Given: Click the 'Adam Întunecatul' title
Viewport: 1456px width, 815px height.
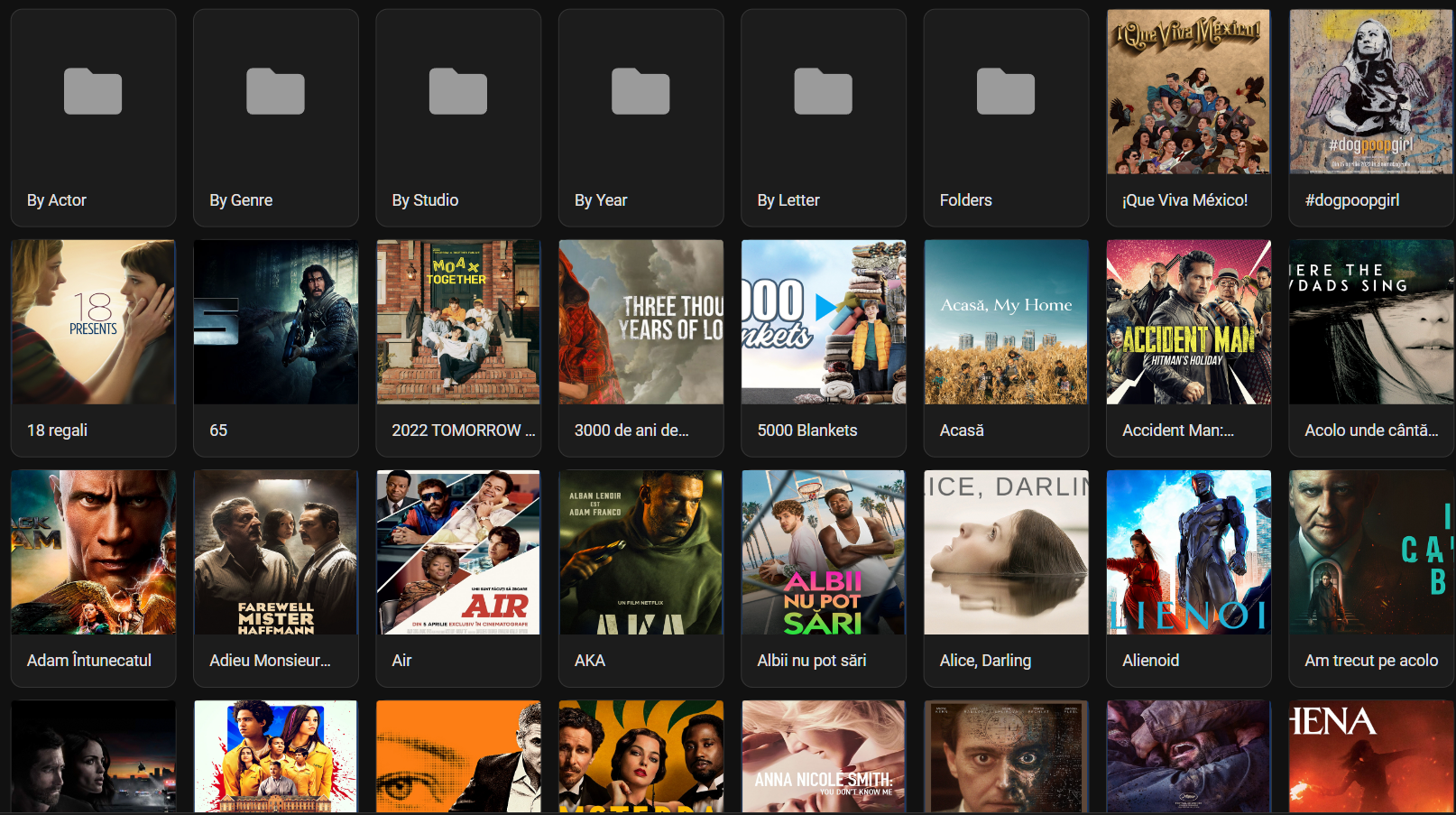Looking at the screenshot, I should point(89,661).
